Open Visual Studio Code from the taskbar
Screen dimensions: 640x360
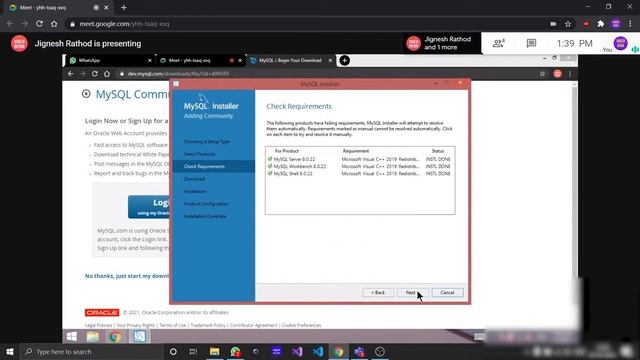click(x=318, y=351)
